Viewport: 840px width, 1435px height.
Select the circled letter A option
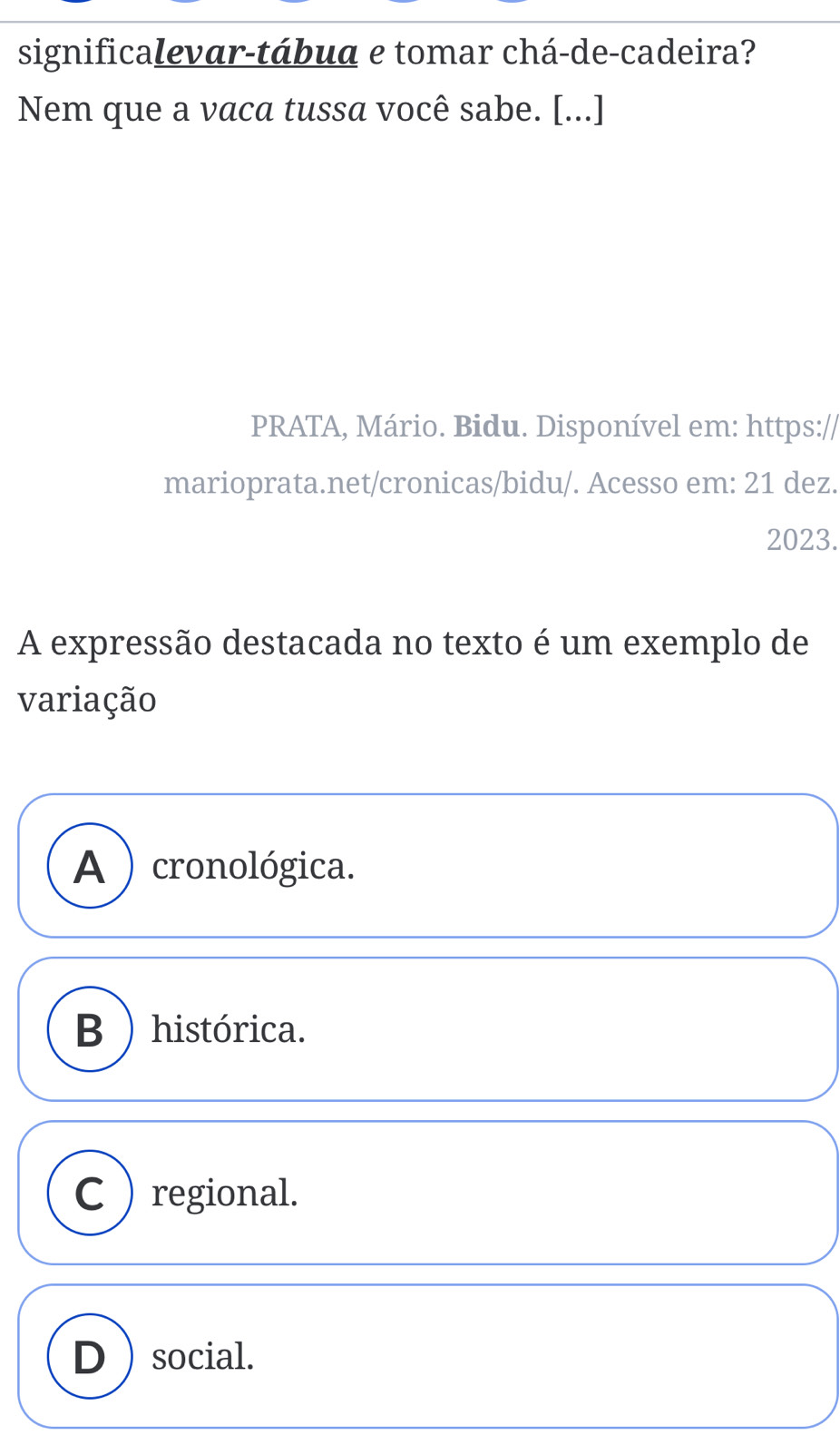pos(90,865)
